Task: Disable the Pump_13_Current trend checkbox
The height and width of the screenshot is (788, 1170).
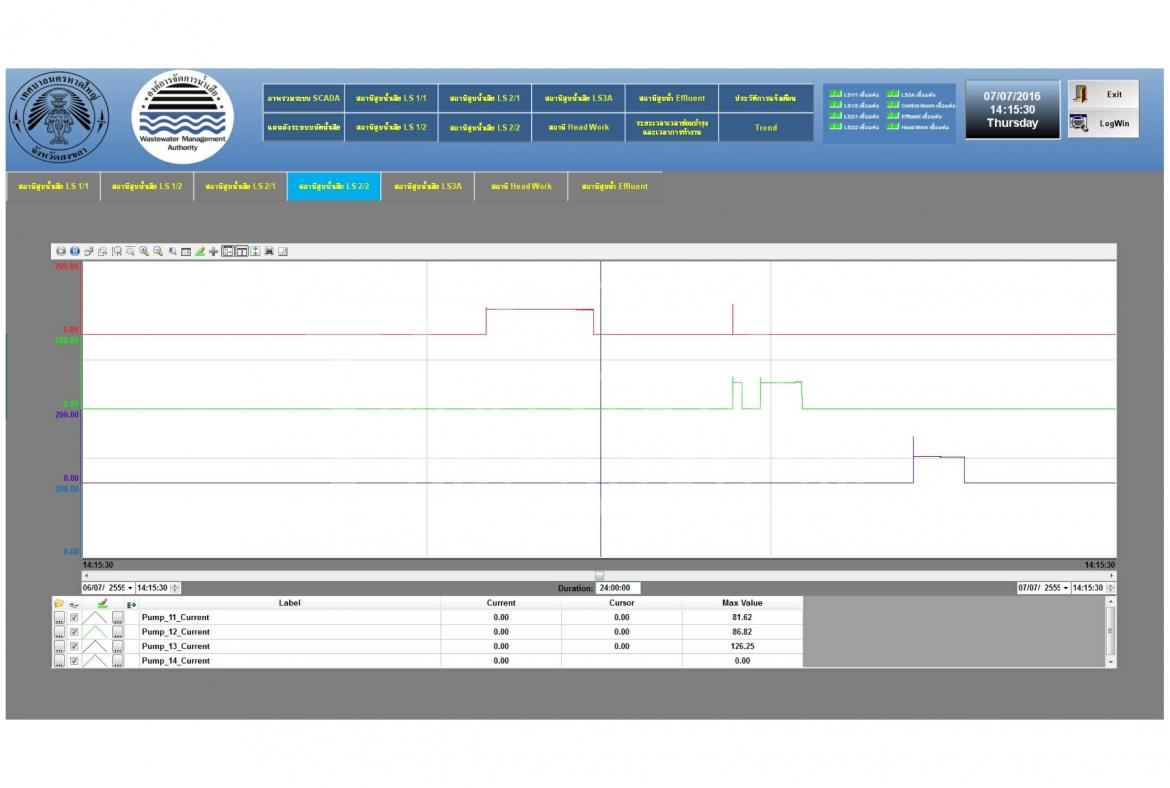Action: [x=74, y=647]
